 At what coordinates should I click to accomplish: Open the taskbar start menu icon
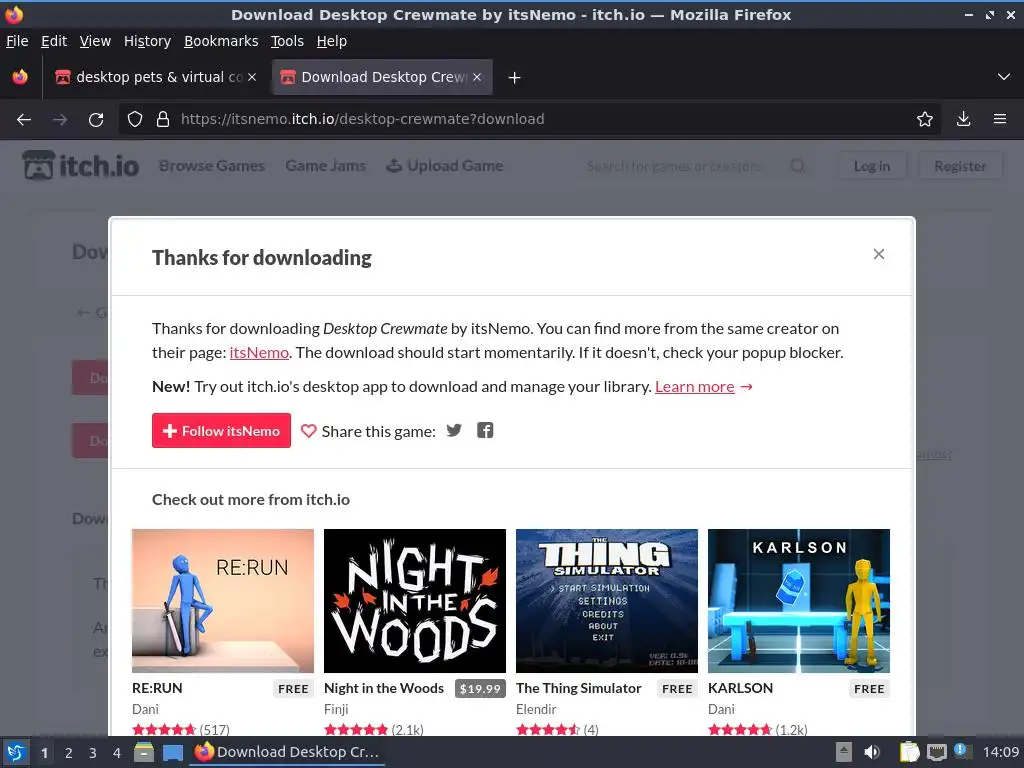16,752
